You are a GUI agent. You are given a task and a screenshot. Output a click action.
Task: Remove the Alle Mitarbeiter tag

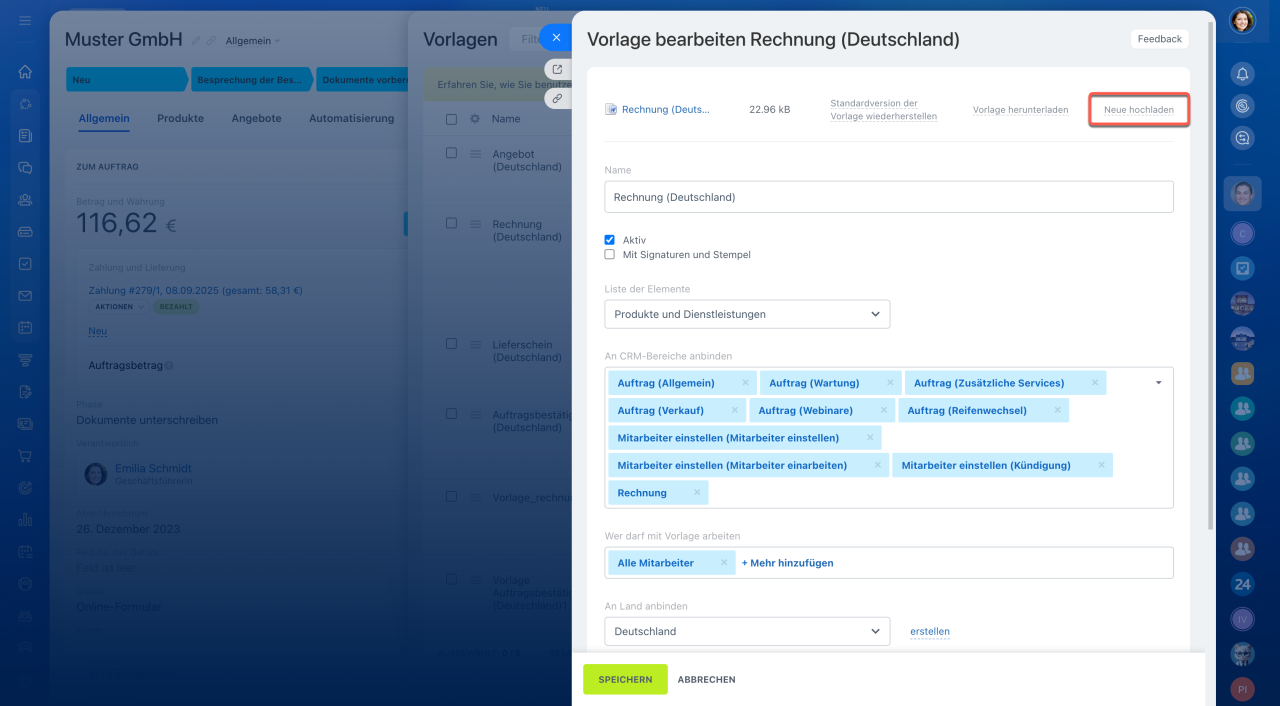coord(724,563)
